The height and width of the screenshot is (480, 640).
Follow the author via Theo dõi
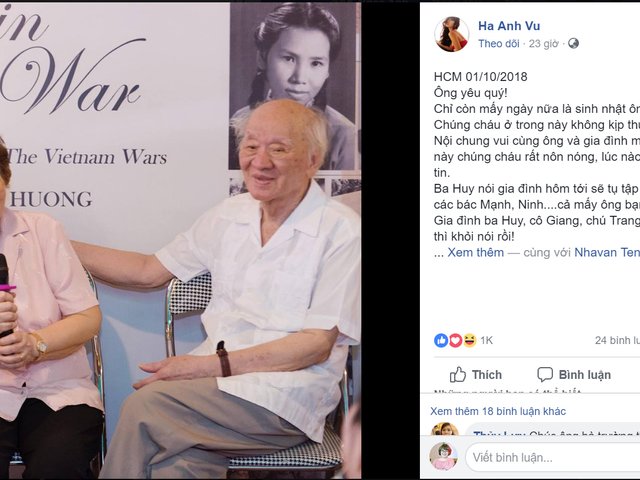coord(499,43)
